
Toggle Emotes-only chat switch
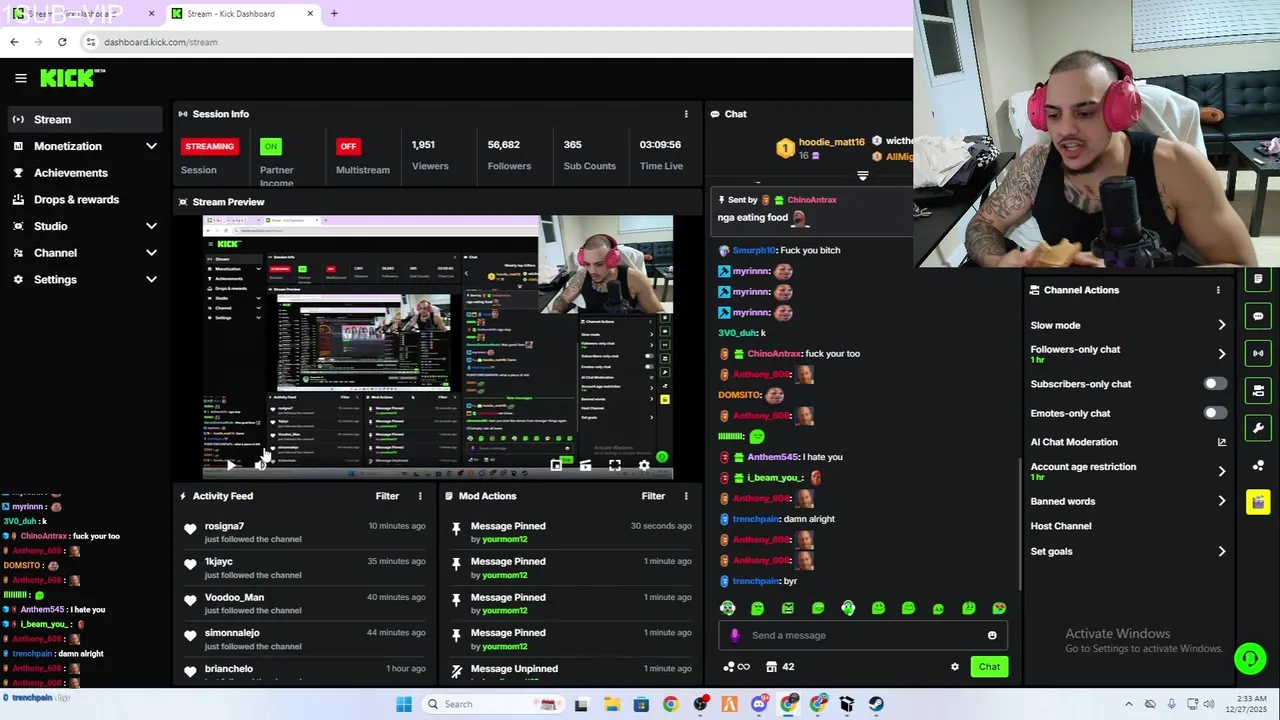1215,413
